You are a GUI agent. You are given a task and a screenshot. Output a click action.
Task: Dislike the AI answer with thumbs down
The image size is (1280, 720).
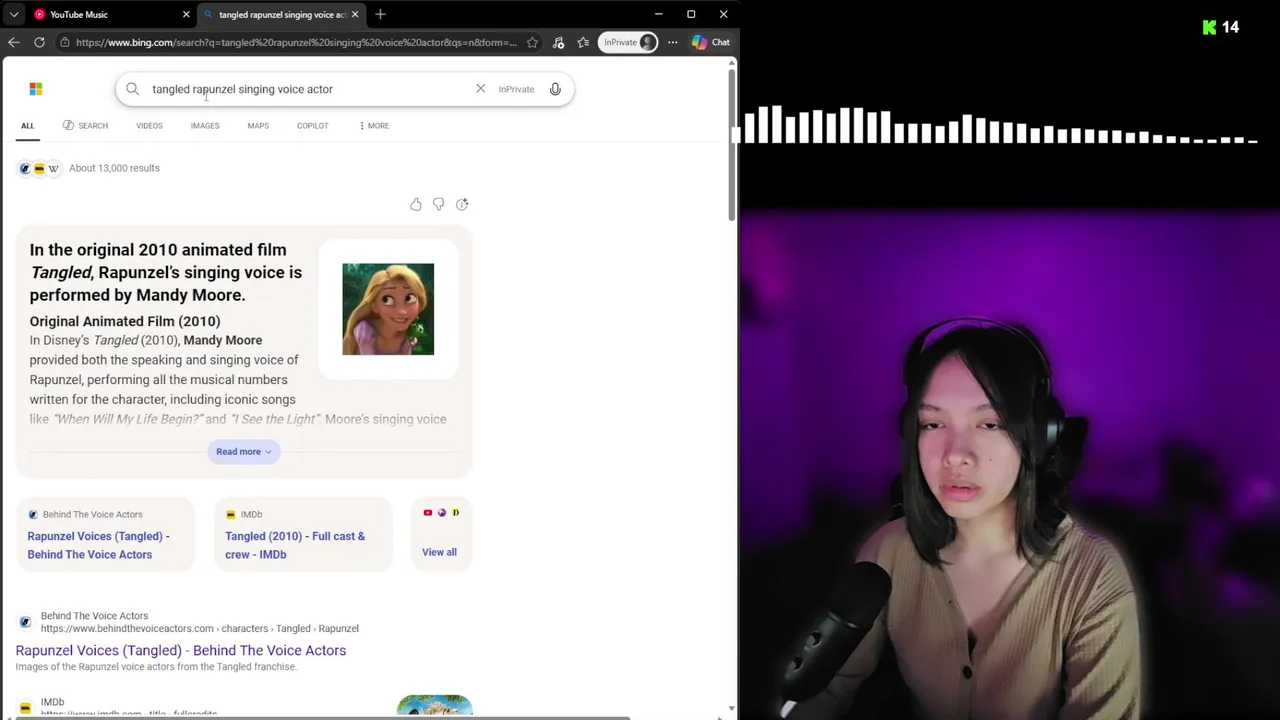click(x=439, y=204)
